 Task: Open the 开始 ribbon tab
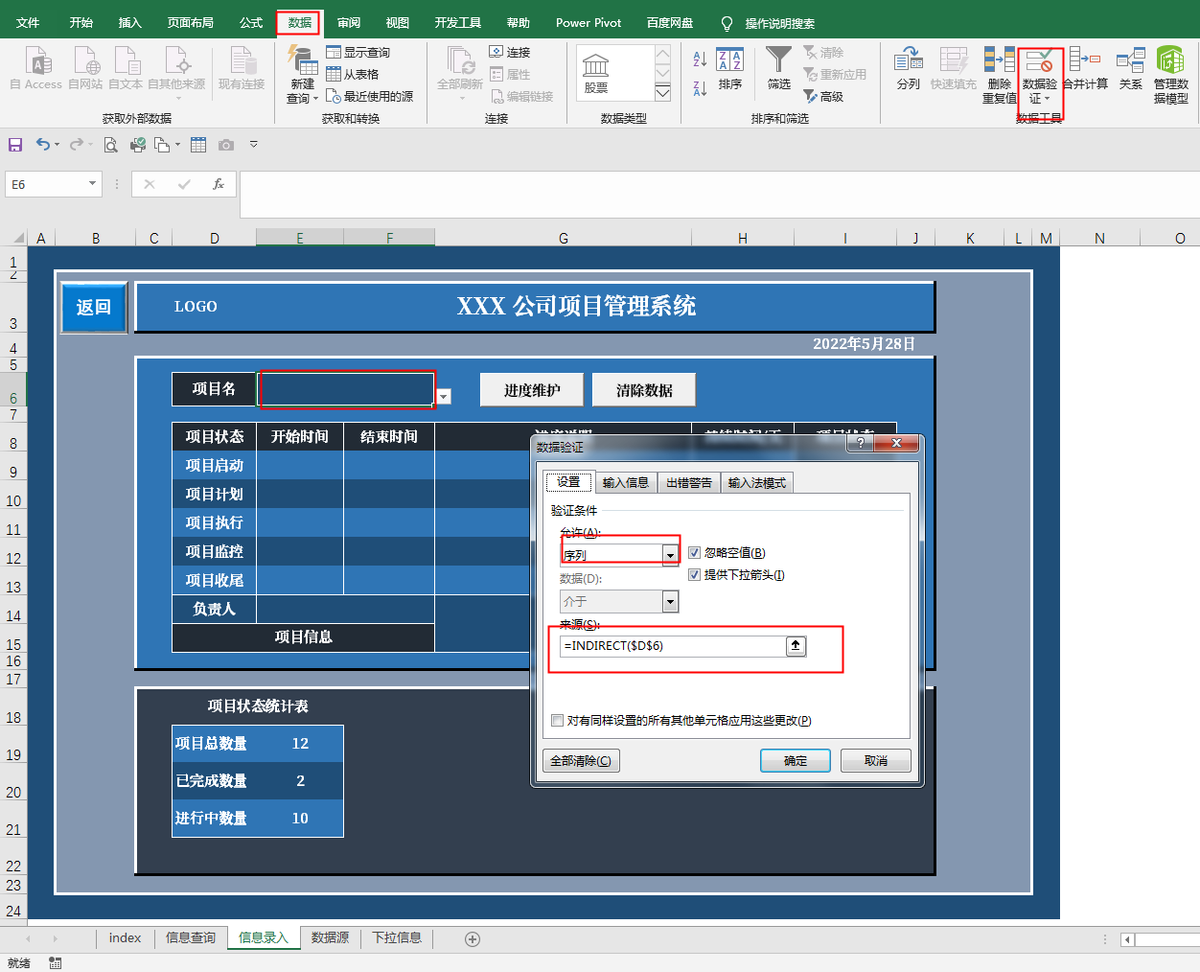(81, 22)
